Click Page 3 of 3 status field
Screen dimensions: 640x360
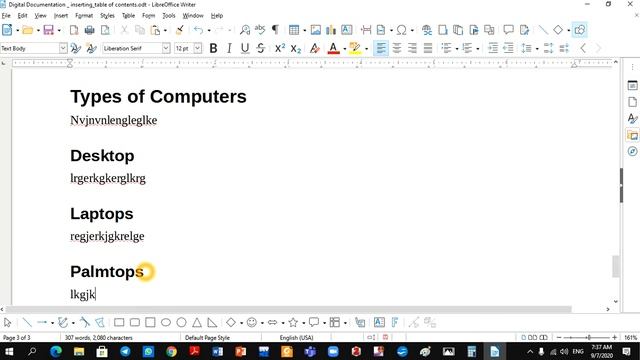coord(17,338)
